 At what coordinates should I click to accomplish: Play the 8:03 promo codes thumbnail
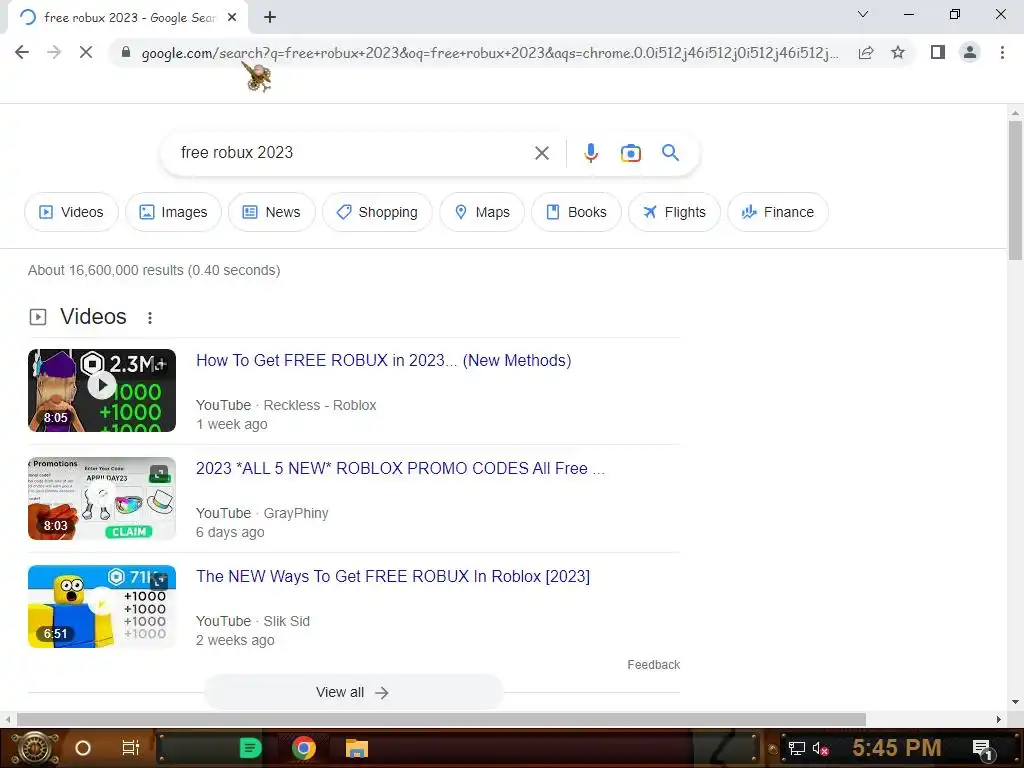point(102,498)
